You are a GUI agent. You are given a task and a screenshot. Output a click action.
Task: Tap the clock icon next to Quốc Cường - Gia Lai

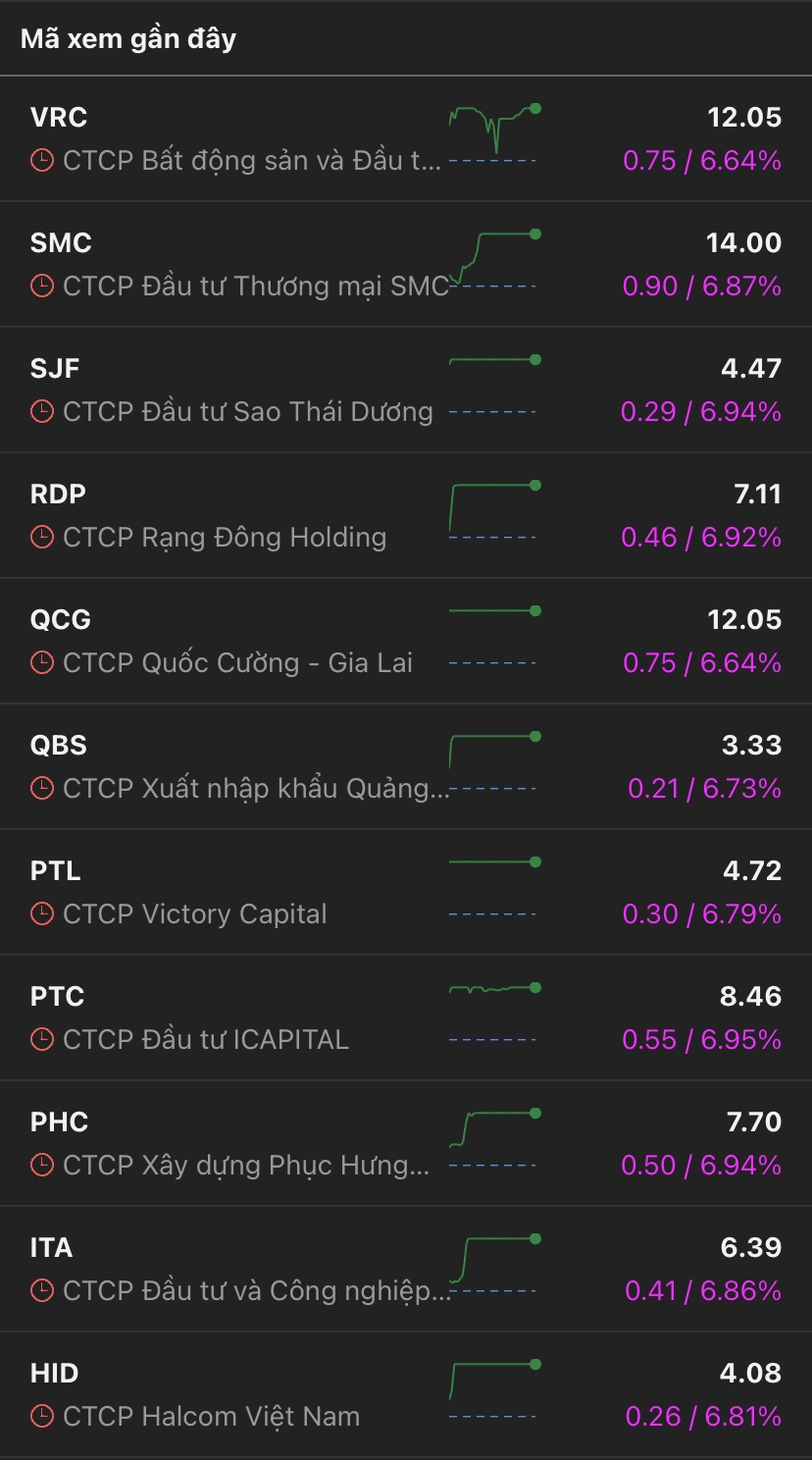pyautogui.click(x=42, y=662)
